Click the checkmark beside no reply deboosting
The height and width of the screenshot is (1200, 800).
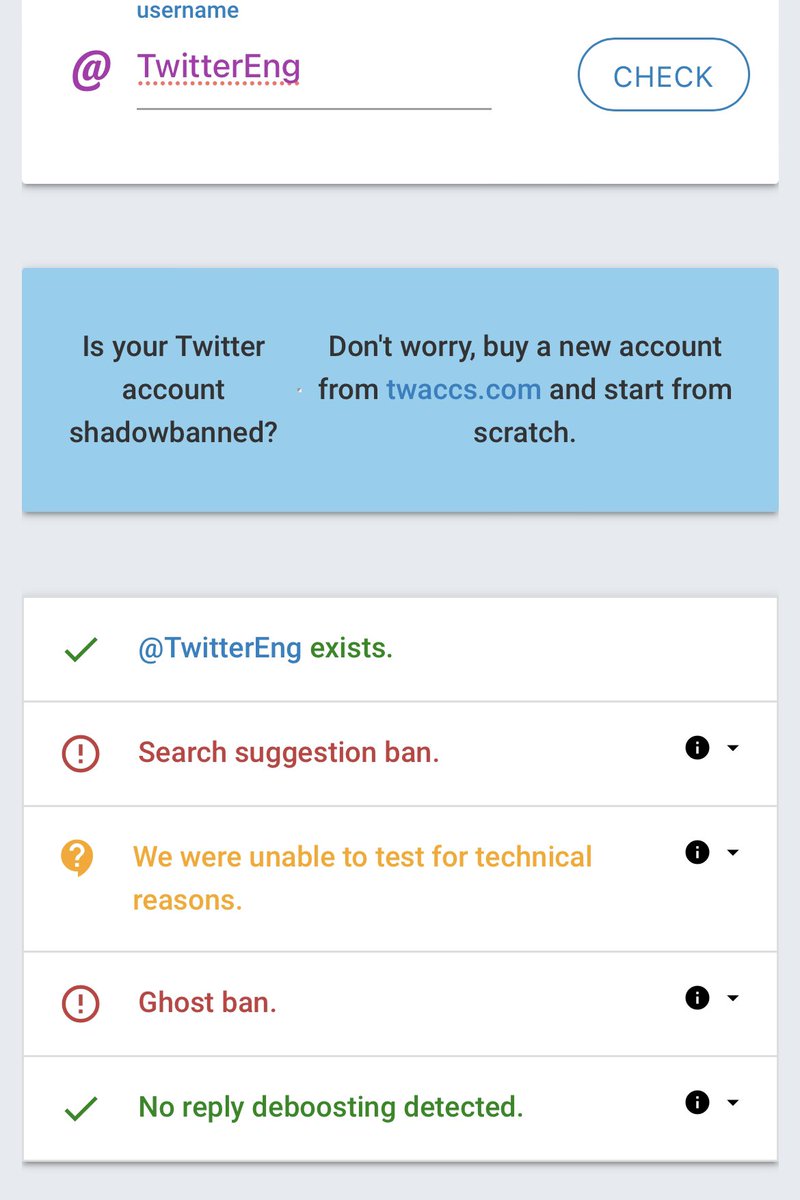(x=80, y=1108)
